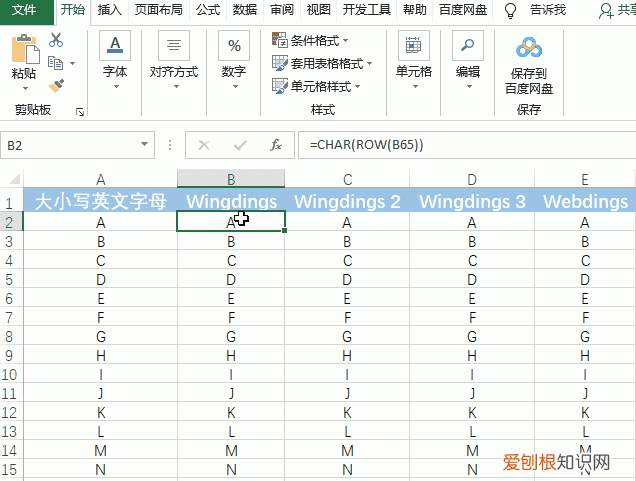This screenshot has width=636, height=481.
Task: Click the formula bar Cancel X icon
Action: click(204, 145)
